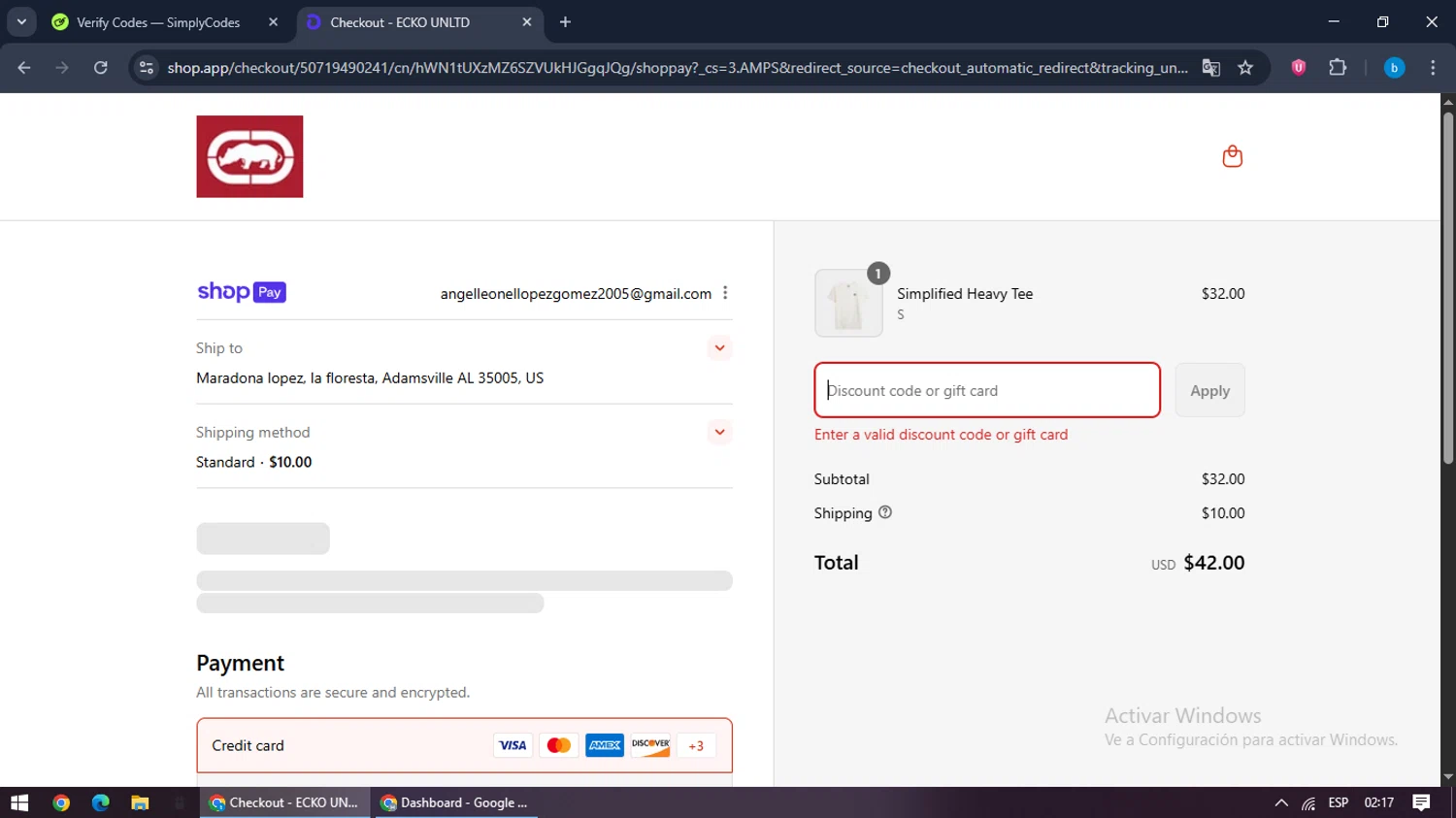1456x818 pixels.
Task: Close the Checkout ECKO UNLTD tab
Action: pyautogui.click(x=527, y=21)
